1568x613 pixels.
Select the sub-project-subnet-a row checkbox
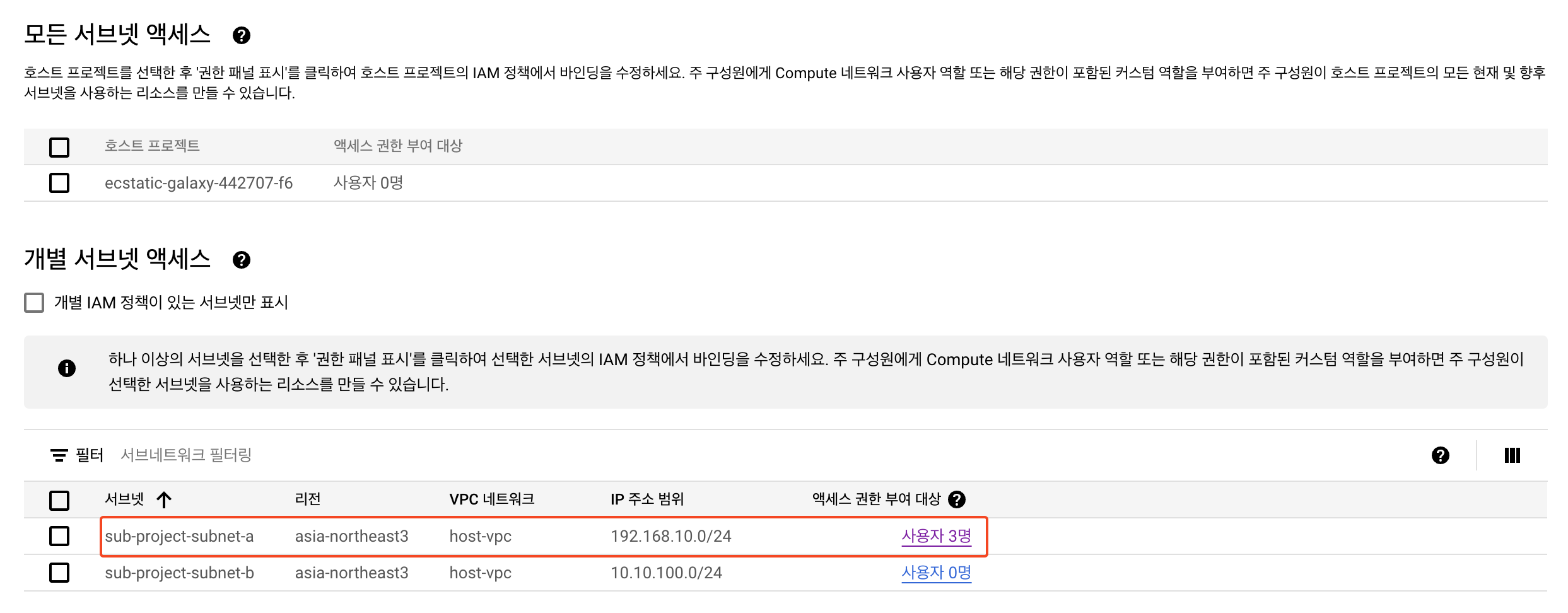pos(59,536)
